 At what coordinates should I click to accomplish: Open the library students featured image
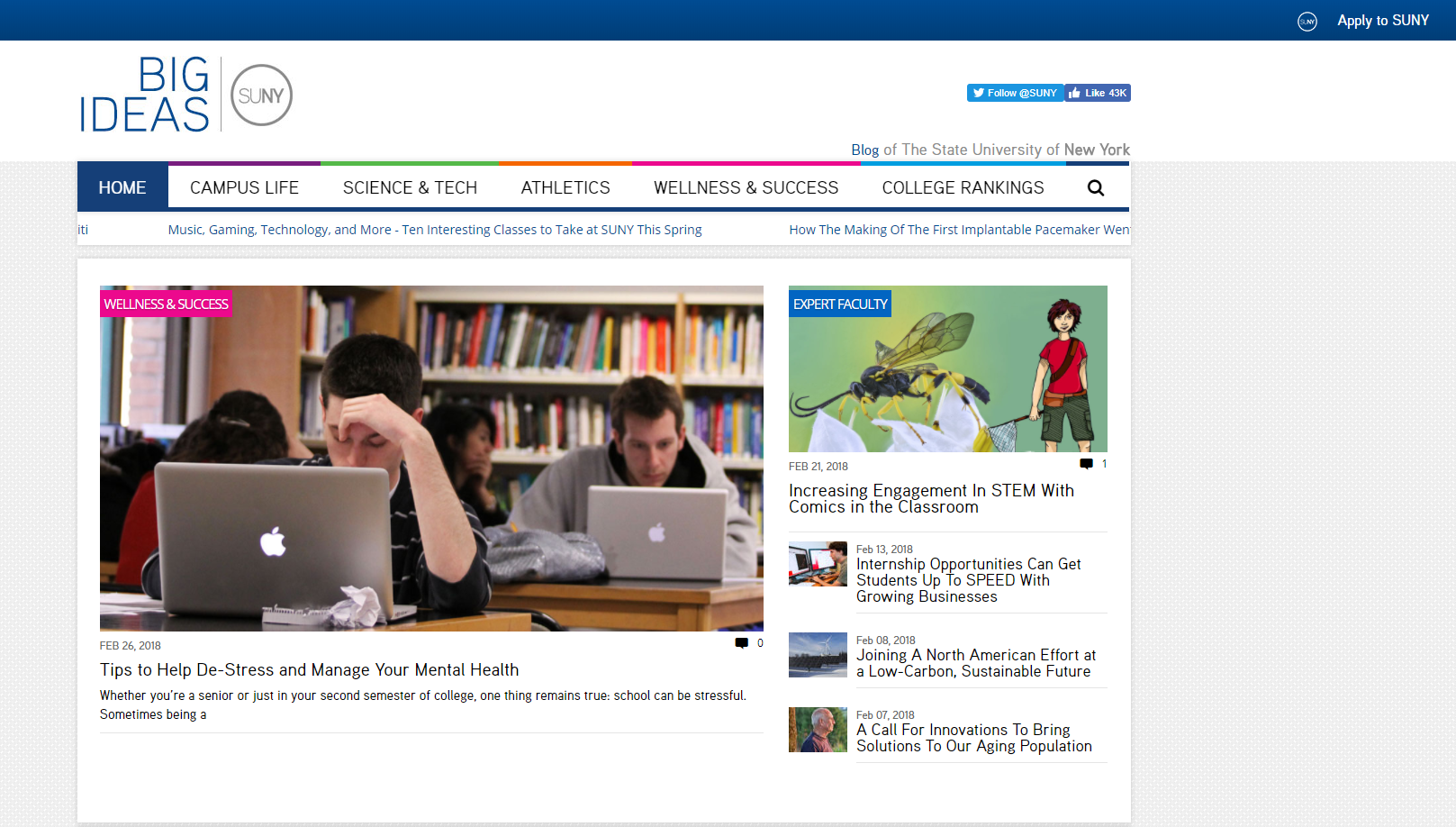click(x=431, y=459)
